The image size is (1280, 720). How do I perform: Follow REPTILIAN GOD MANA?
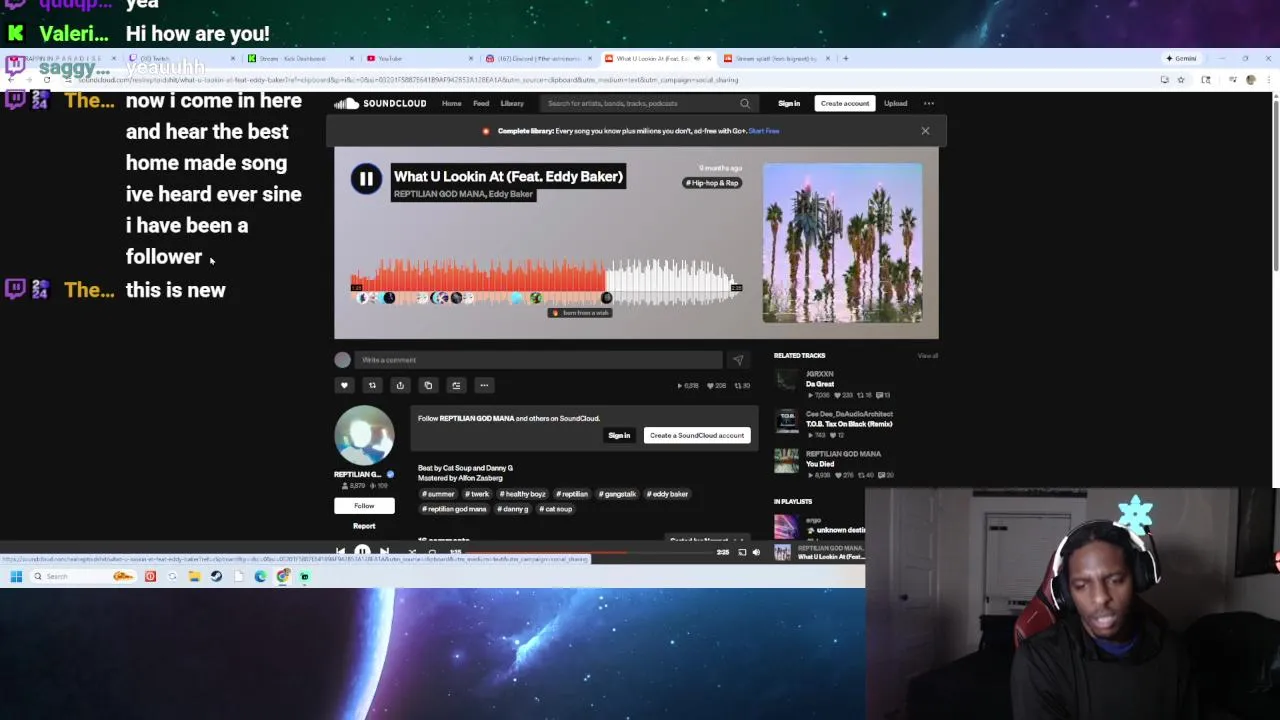click(364, 506)
